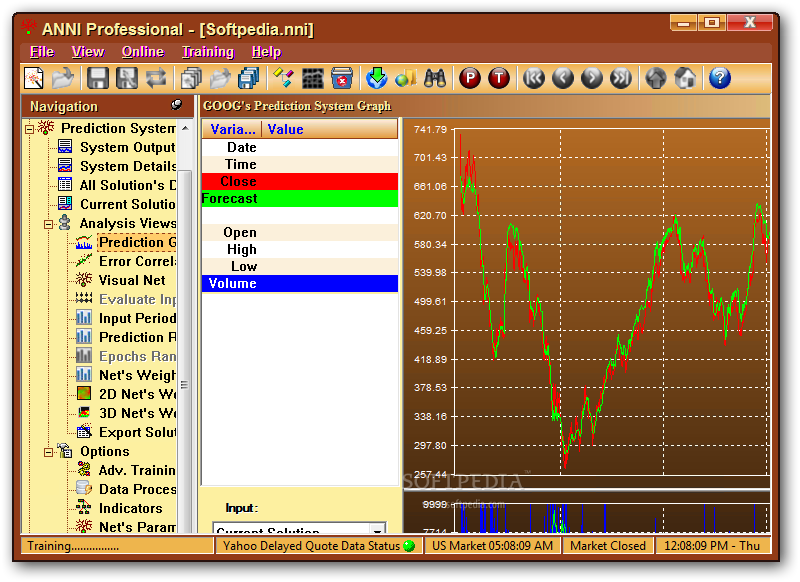Click Market Closed status bar entry

608,546
